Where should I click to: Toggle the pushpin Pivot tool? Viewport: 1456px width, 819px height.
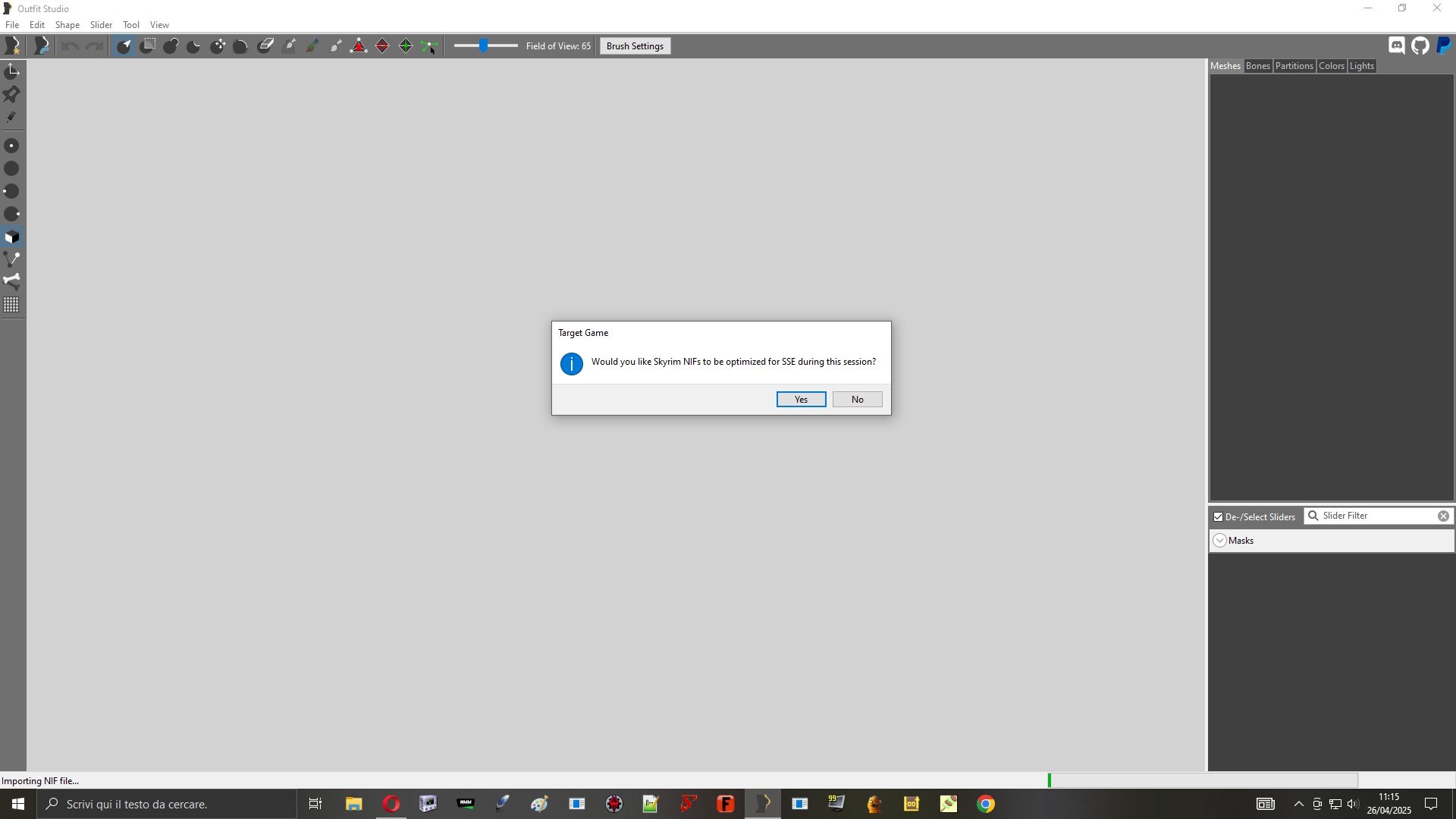point(12,94)
